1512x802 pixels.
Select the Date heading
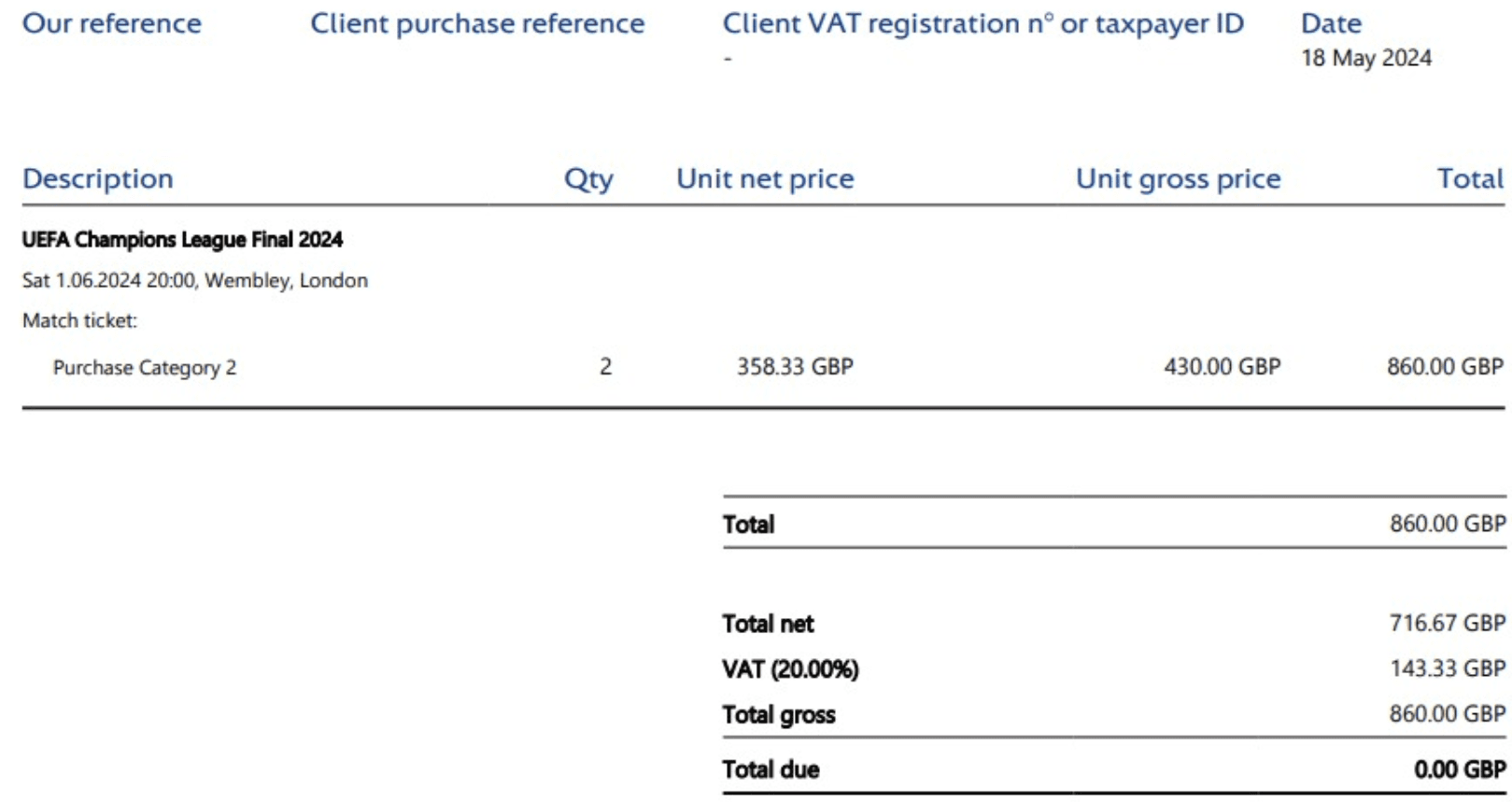click(x=1331, y=23)
